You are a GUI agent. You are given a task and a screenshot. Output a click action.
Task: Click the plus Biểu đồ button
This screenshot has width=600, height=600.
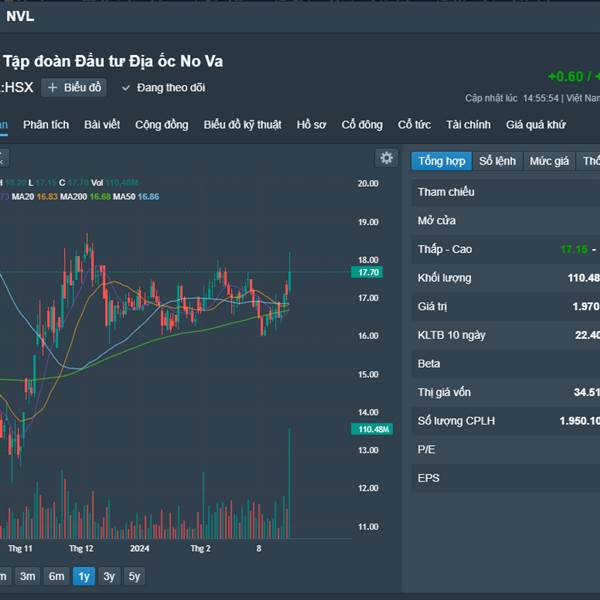(74, 88)
